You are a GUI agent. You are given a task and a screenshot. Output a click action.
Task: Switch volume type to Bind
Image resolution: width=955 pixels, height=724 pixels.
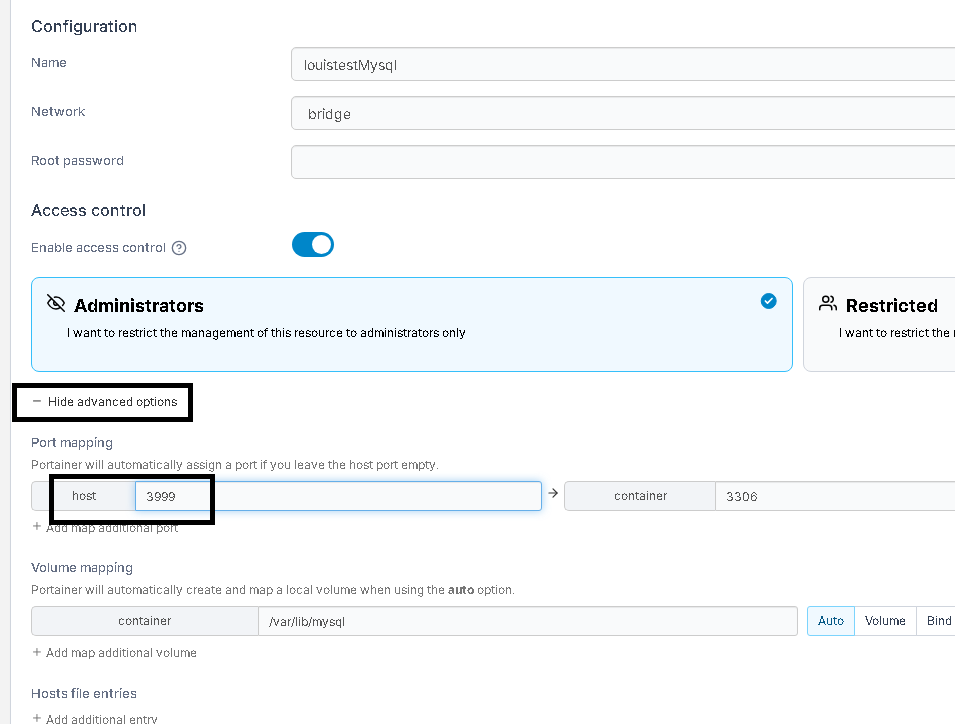[938, 620]
